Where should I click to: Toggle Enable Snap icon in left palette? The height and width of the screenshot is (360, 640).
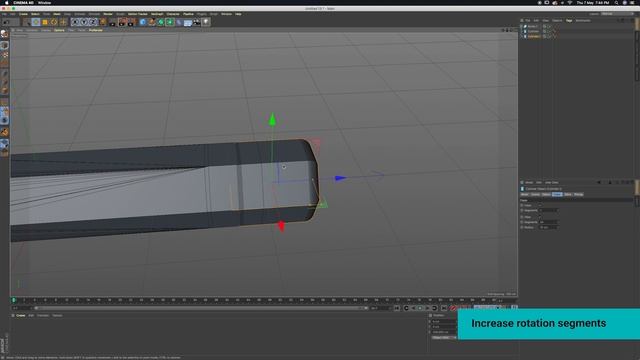(x=4, y=132)
